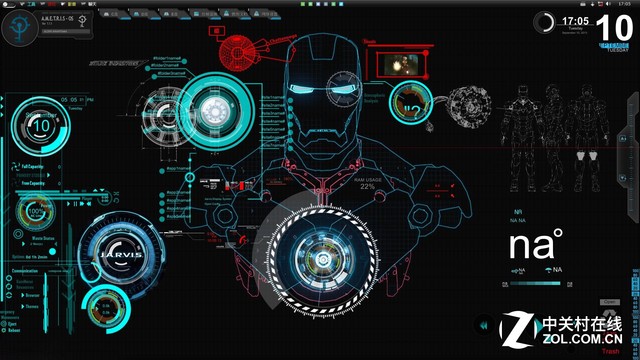This screenshot has height=360, width=640.
Task: Click the Open button above Trash
Action: (610, 302)
